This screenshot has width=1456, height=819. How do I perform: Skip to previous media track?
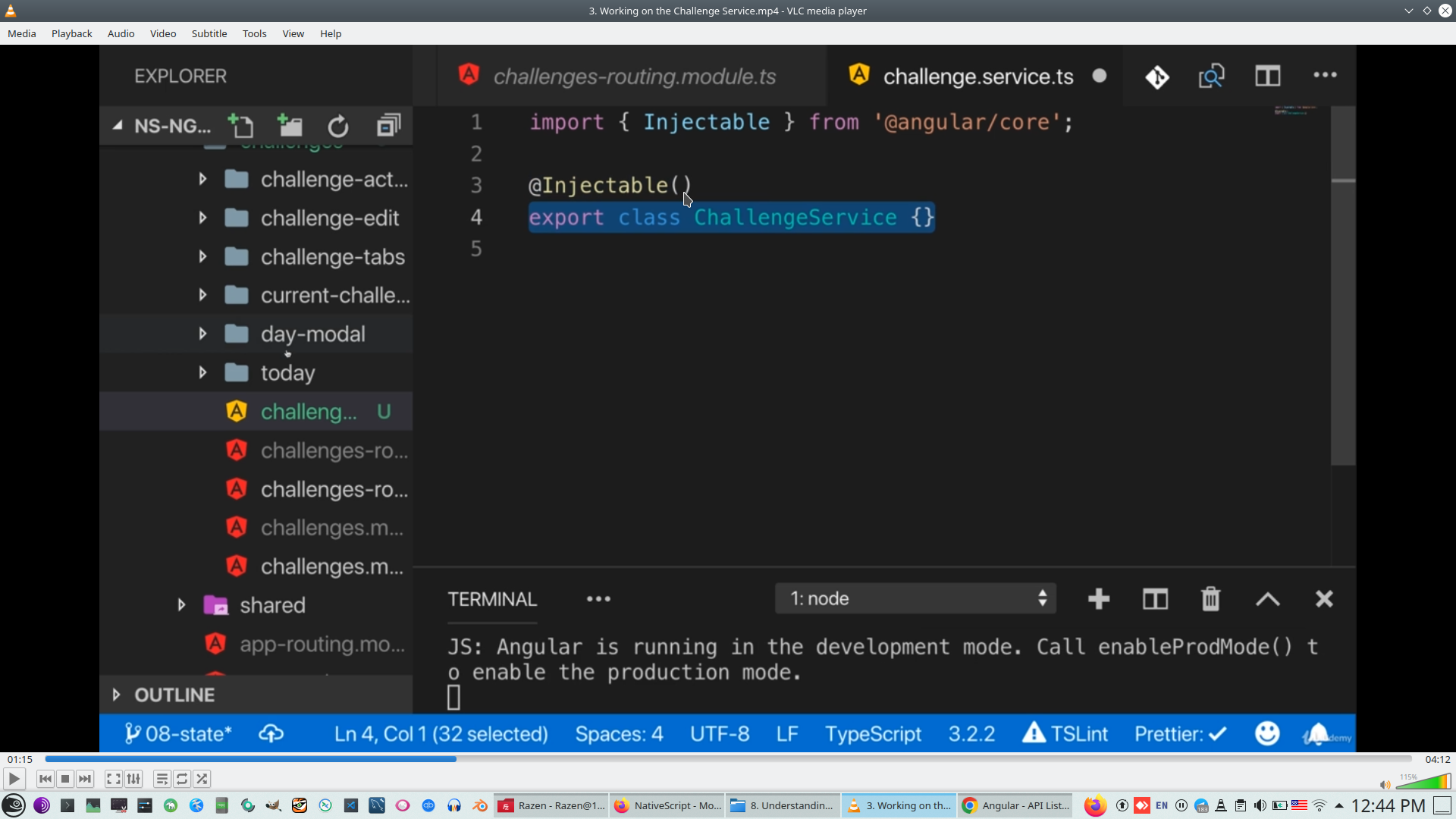[x=45, y=779]
